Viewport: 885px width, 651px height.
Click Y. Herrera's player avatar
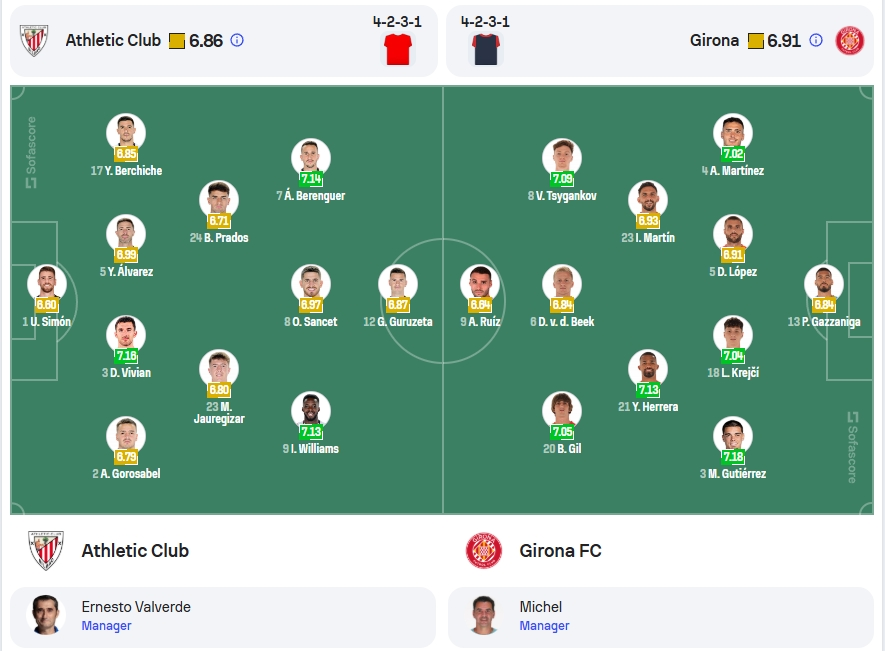click(648, 369)
